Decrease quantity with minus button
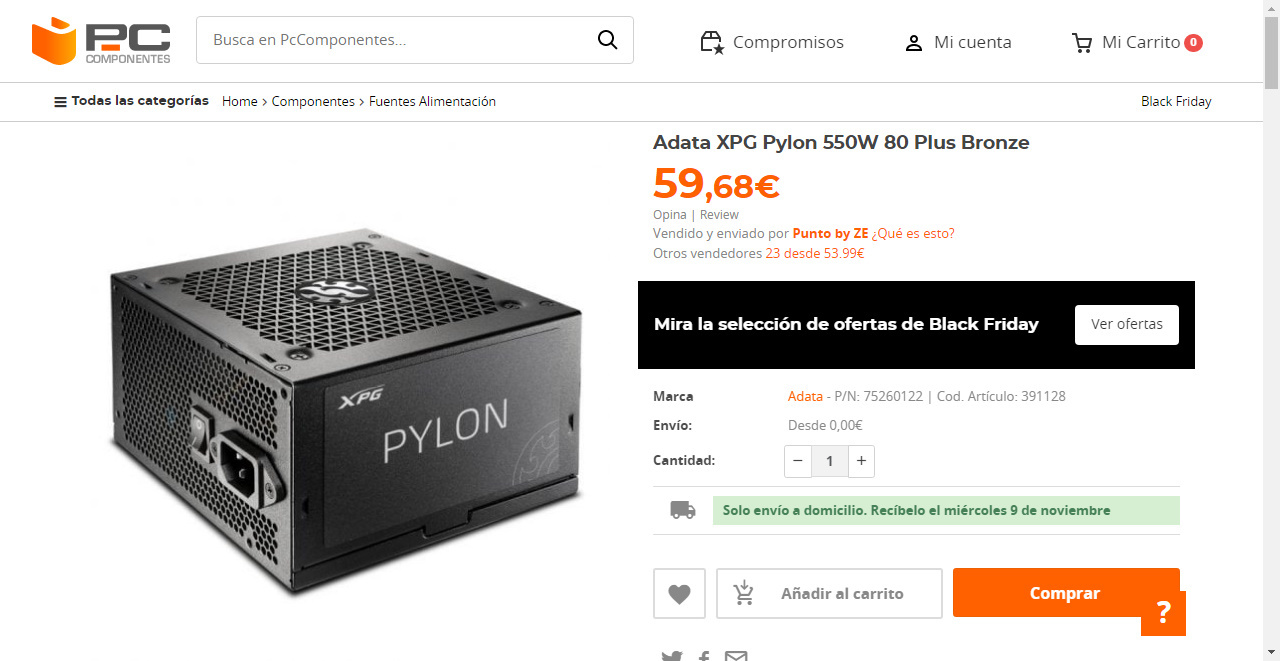Image resolution: width=1280 pixels, height=661 pixels. pos(797,461)
